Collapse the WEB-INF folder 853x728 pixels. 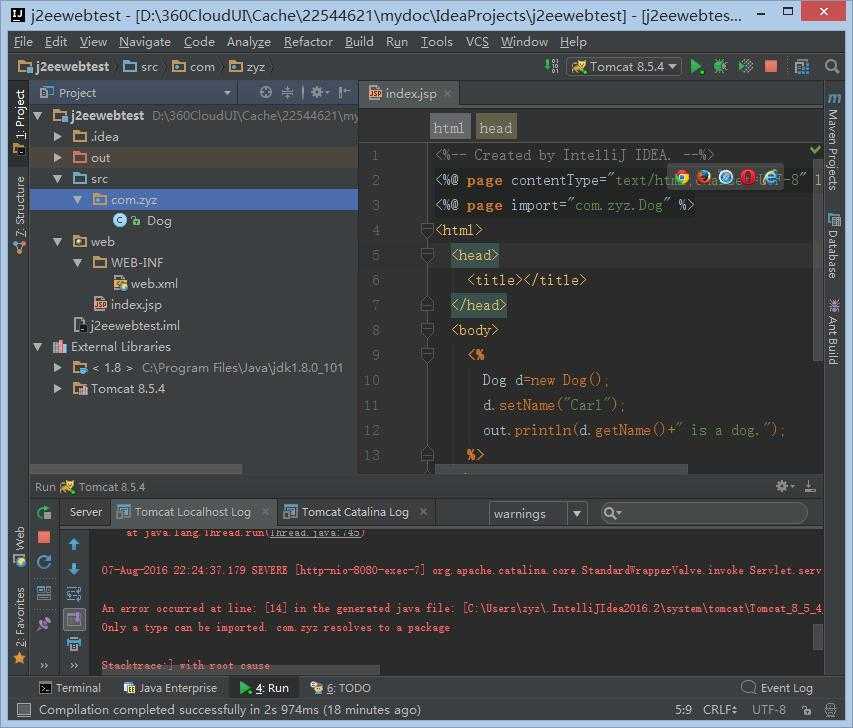click(77, 263)
